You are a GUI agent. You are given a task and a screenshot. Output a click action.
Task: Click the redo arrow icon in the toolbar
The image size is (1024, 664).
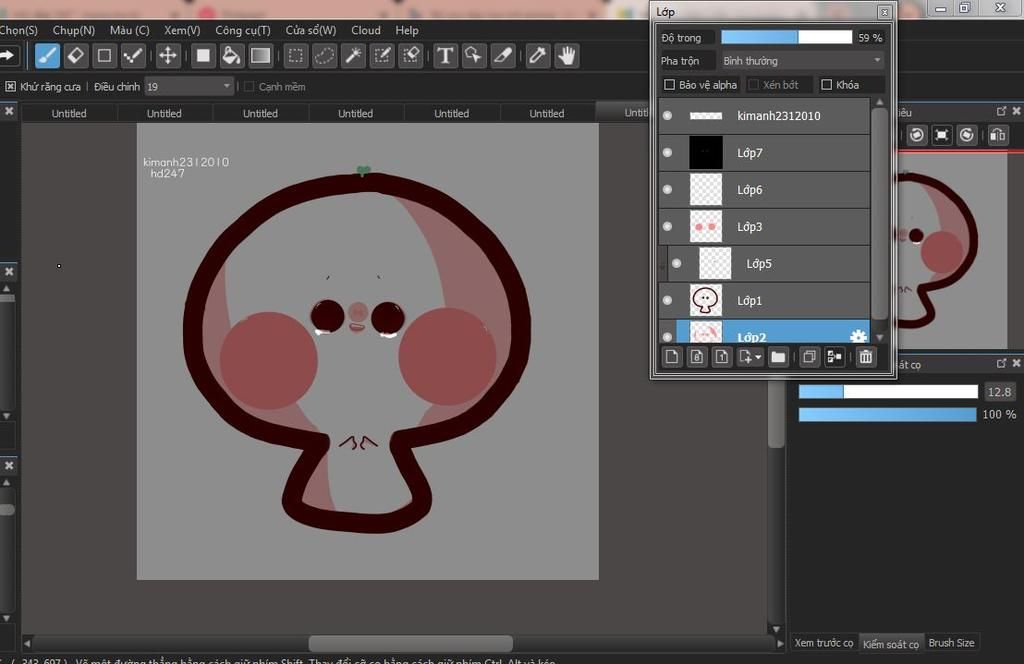(8, 56)
